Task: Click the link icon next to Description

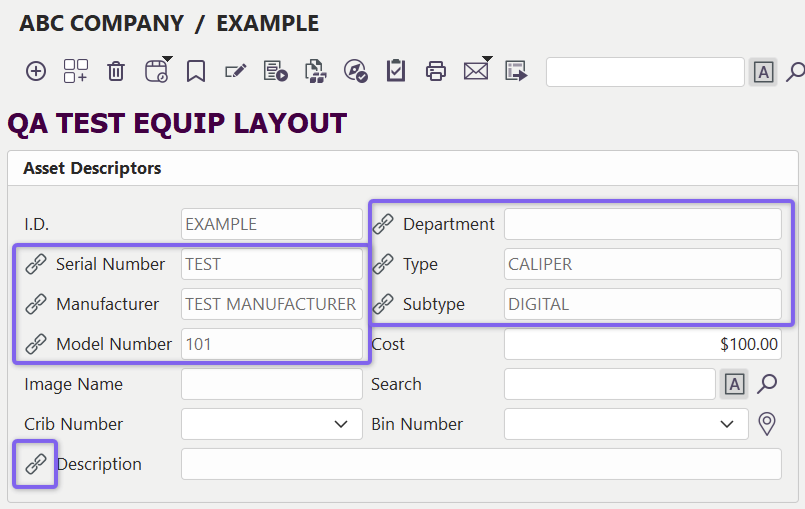Action: click(36, 464)
